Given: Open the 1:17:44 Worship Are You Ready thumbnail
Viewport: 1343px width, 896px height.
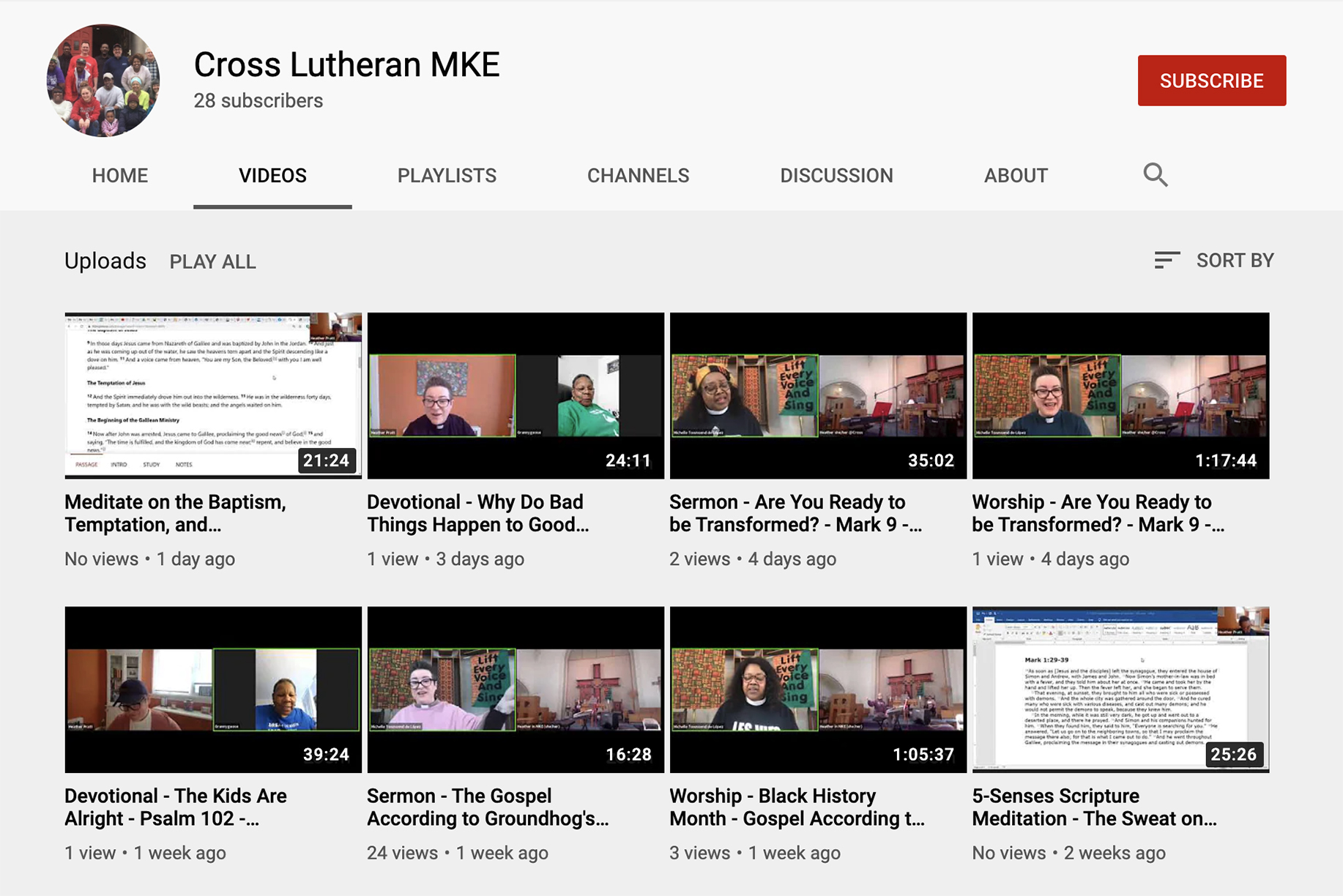Looking at the screenshot, I should click(1120, 396).
